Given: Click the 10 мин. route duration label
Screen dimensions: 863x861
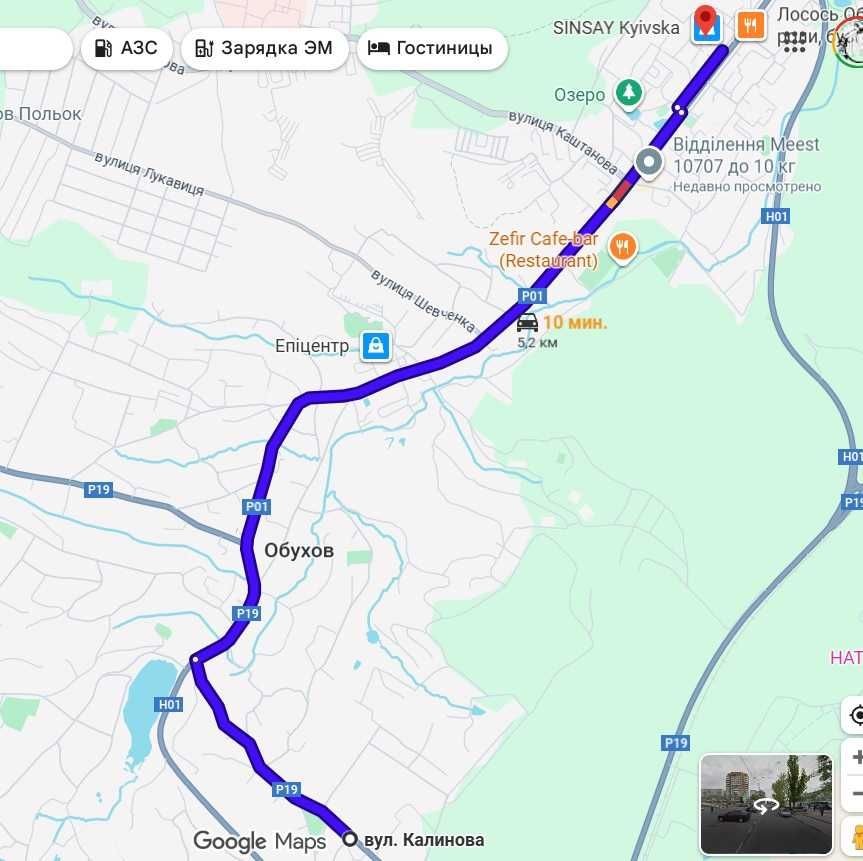Looking at the screenshot, I should [575, 323].
